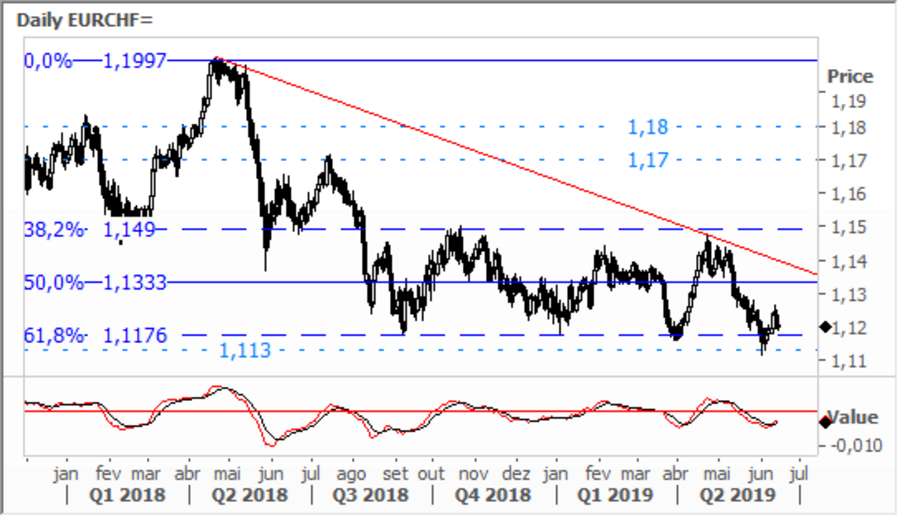Select the 'Q1 2019' quarter label
Viewport: 900px width, 518px height.
(x=615, y=495)
